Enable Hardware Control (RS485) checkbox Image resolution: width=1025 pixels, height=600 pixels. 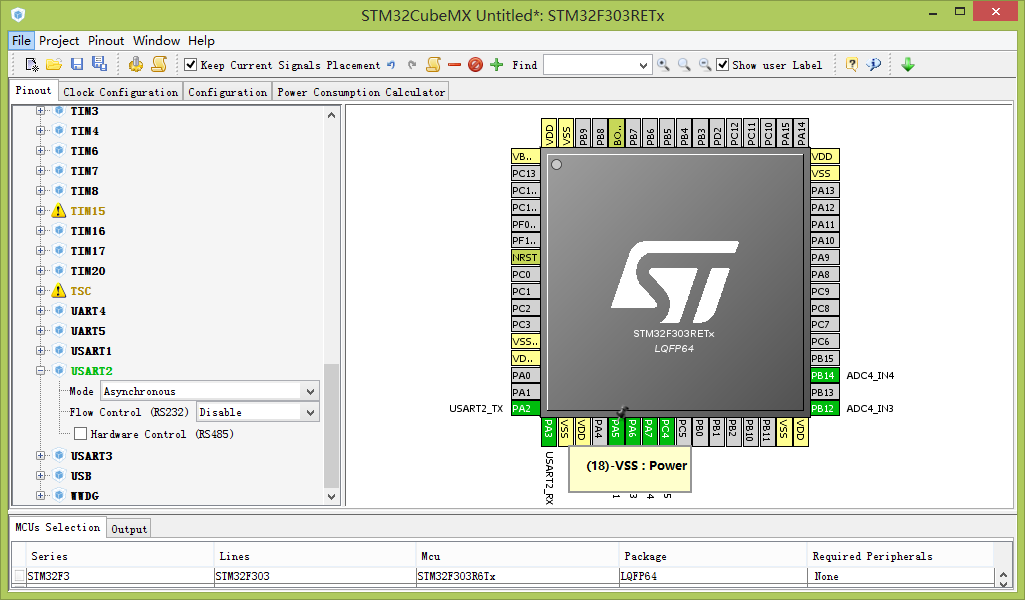pyautogui.click(x=80, y=433)
